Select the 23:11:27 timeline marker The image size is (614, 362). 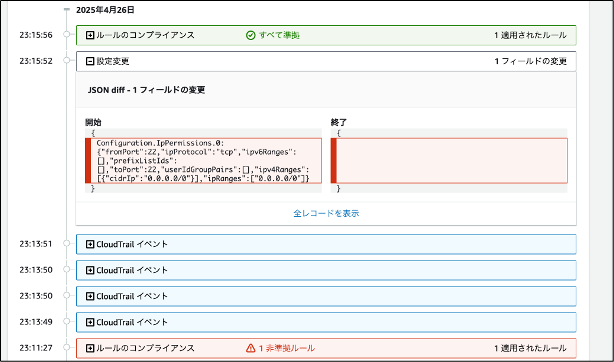click(x=67, y=347)
